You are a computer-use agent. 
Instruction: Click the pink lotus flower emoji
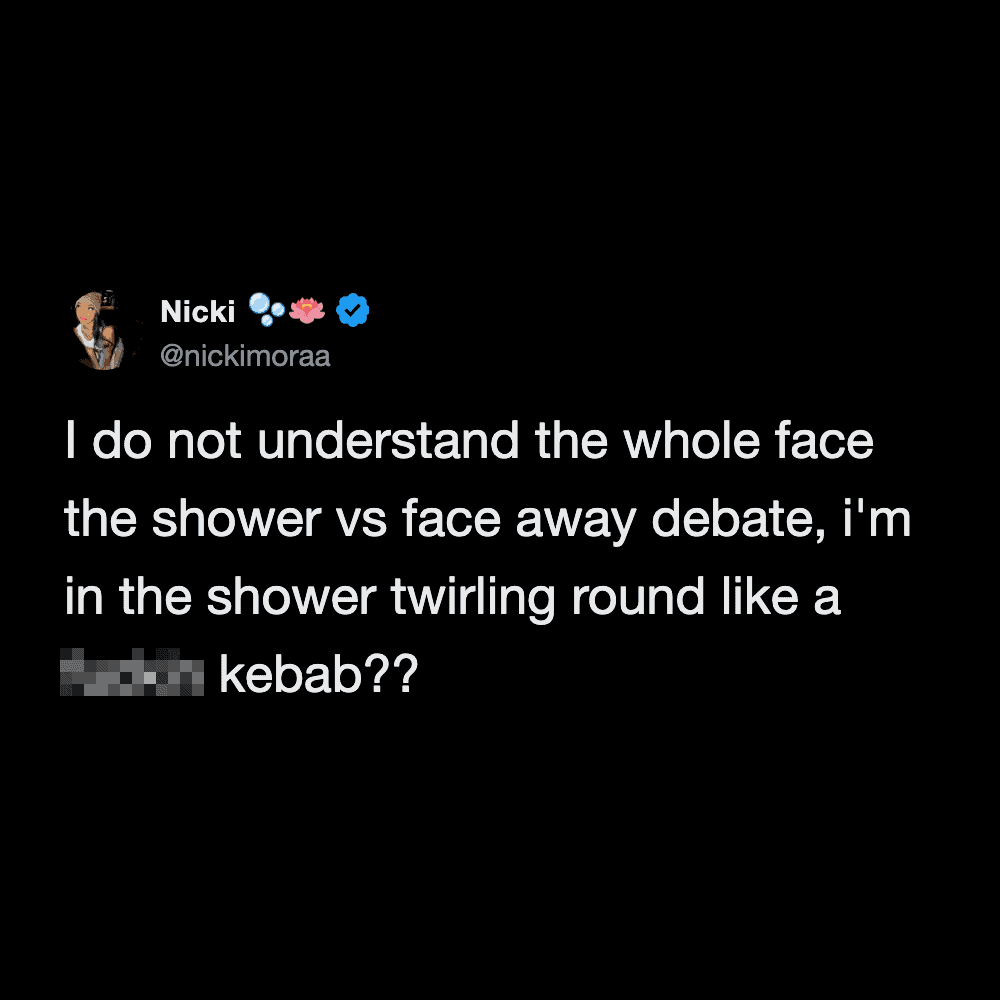click(307, 311)
